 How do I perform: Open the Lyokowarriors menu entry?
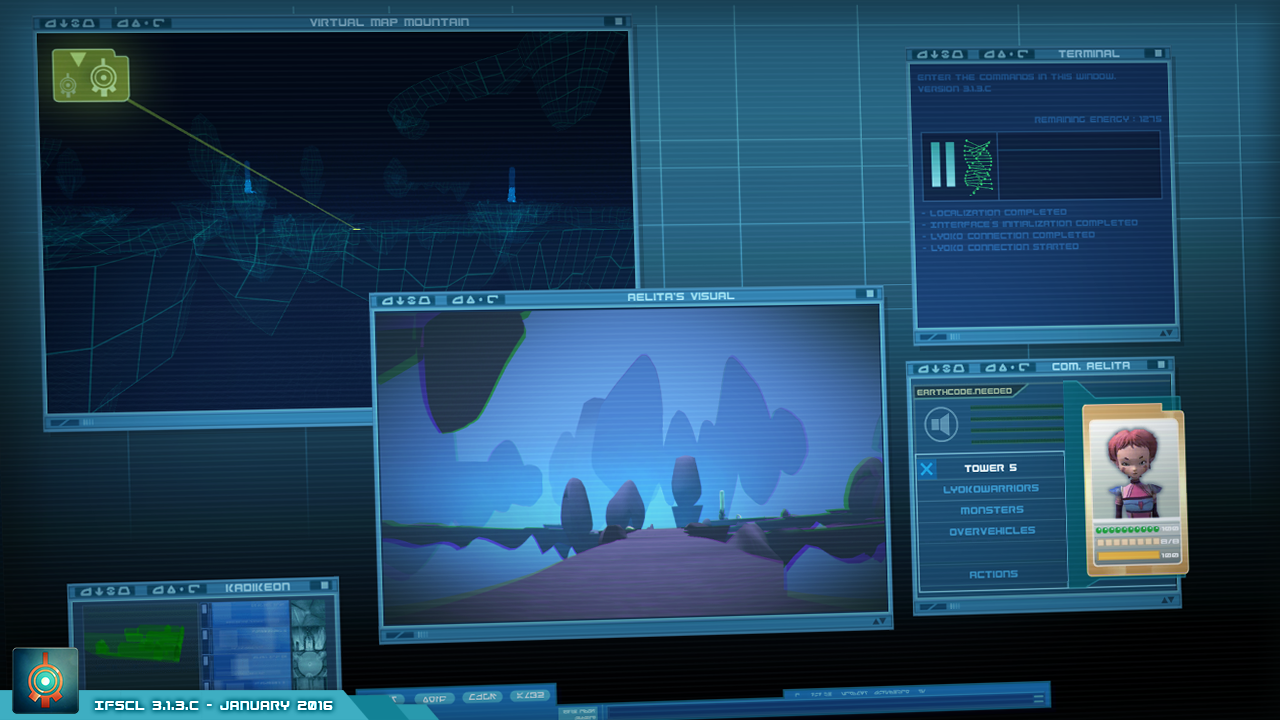(x=990, y=489)
